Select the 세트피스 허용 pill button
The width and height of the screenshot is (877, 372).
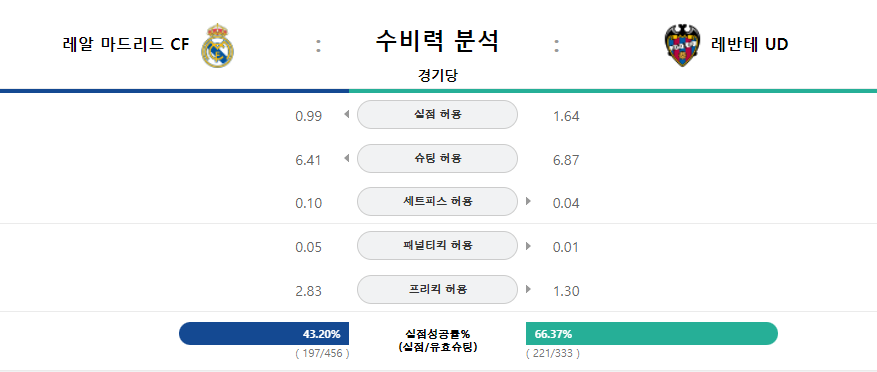[437, 201]
